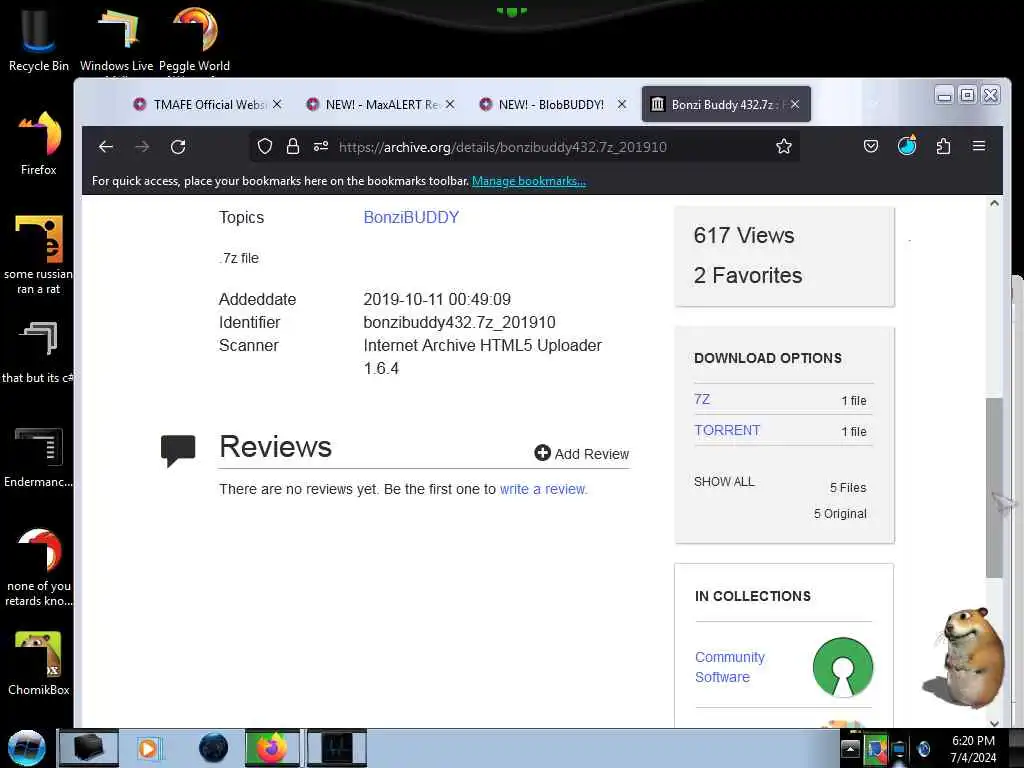
Task: Show site security padlock info
Action: tap(293, 146)
